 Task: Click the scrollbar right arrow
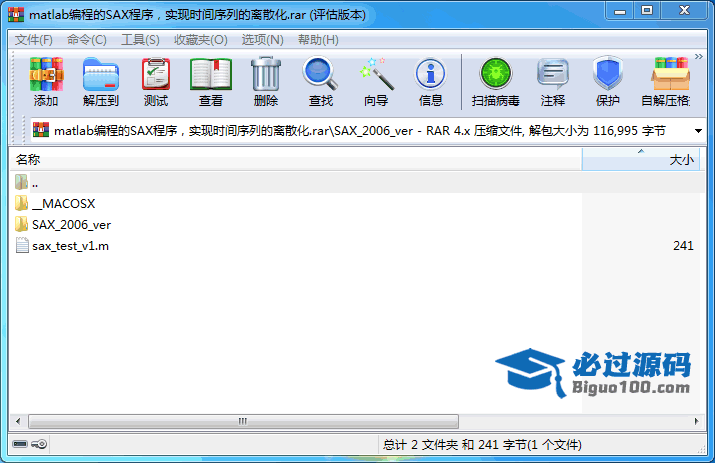(696, 421)
